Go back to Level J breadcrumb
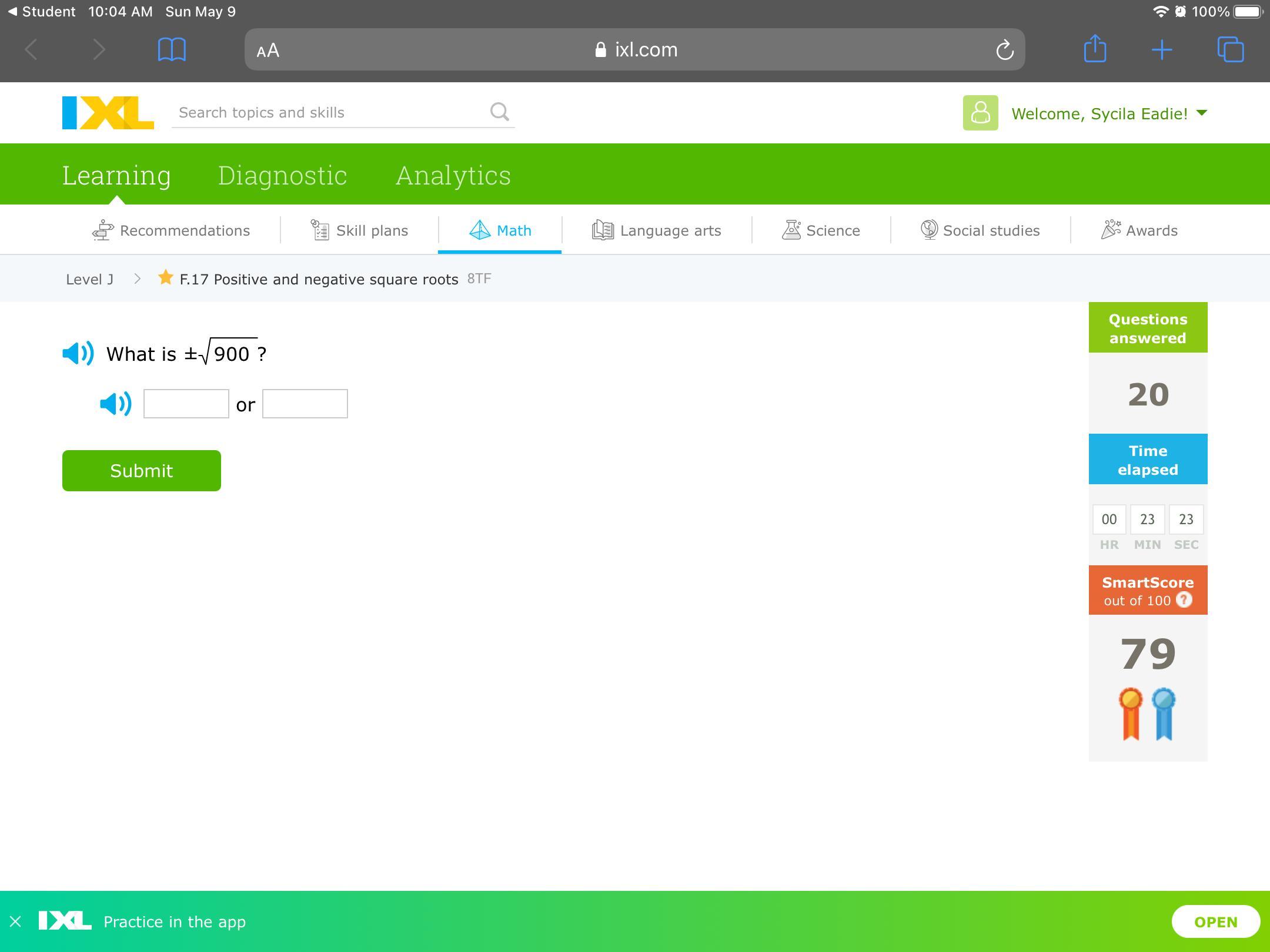This screenshot has height=952, width=1270. click(x=89, y=279)
